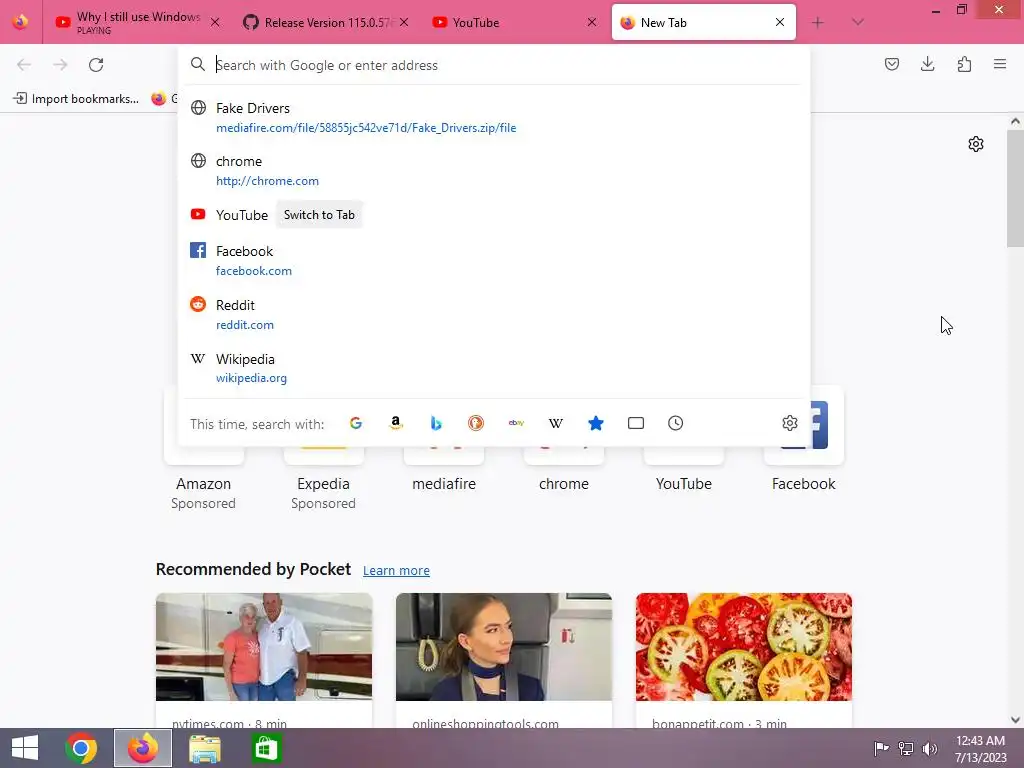Search this time with Google icon
This screenshot has width=1024, height=768.
[356, 423]
